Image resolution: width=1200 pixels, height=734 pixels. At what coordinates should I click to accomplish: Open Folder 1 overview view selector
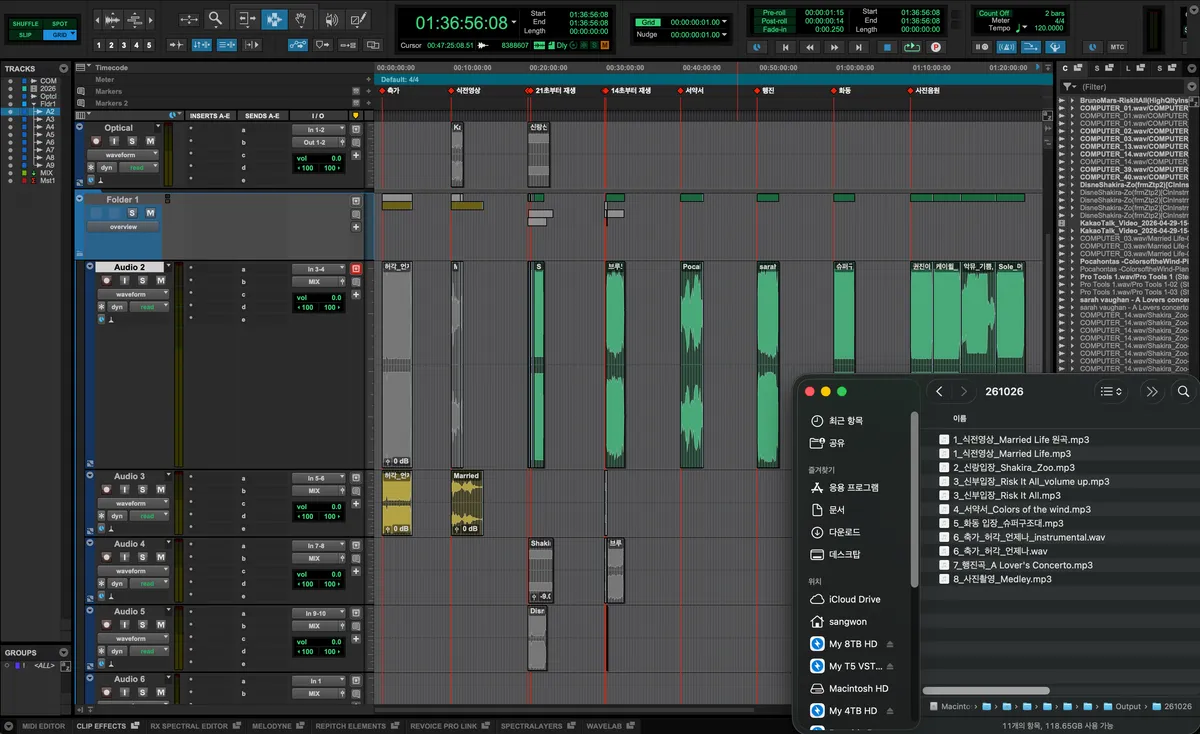[x=123, y=226]
